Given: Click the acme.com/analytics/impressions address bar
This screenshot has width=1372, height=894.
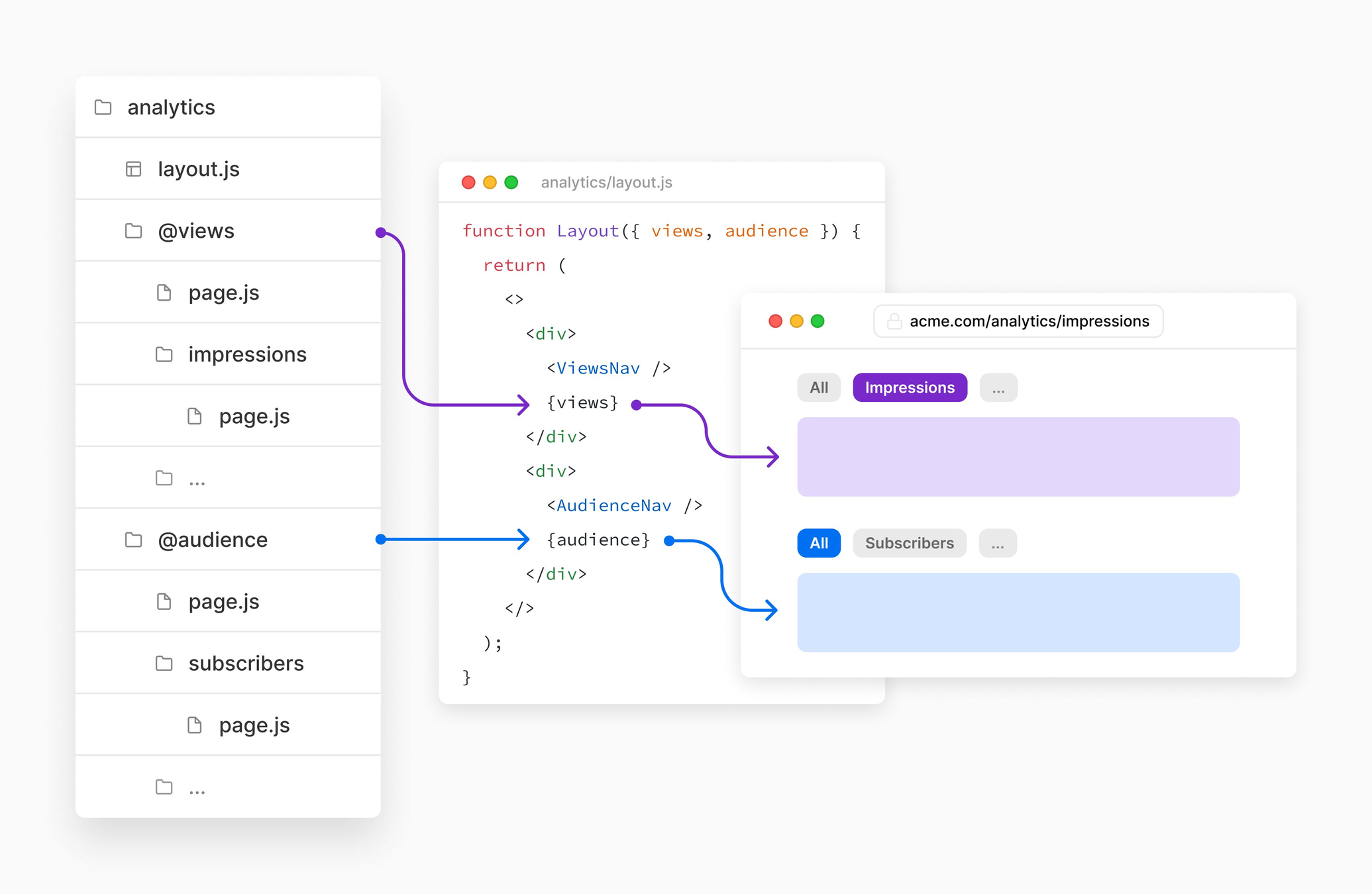Looking at the screenshot, I should [x=1028, y=321].
